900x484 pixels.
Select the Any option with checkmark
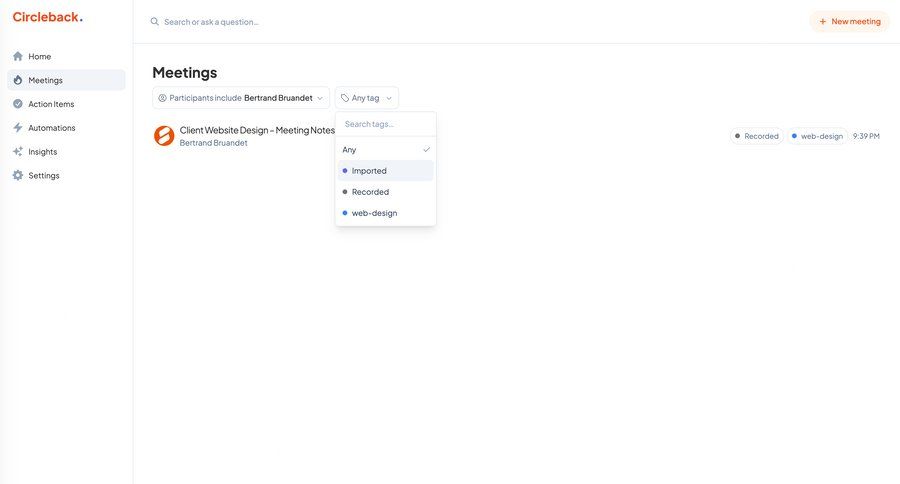pos(385,150)
